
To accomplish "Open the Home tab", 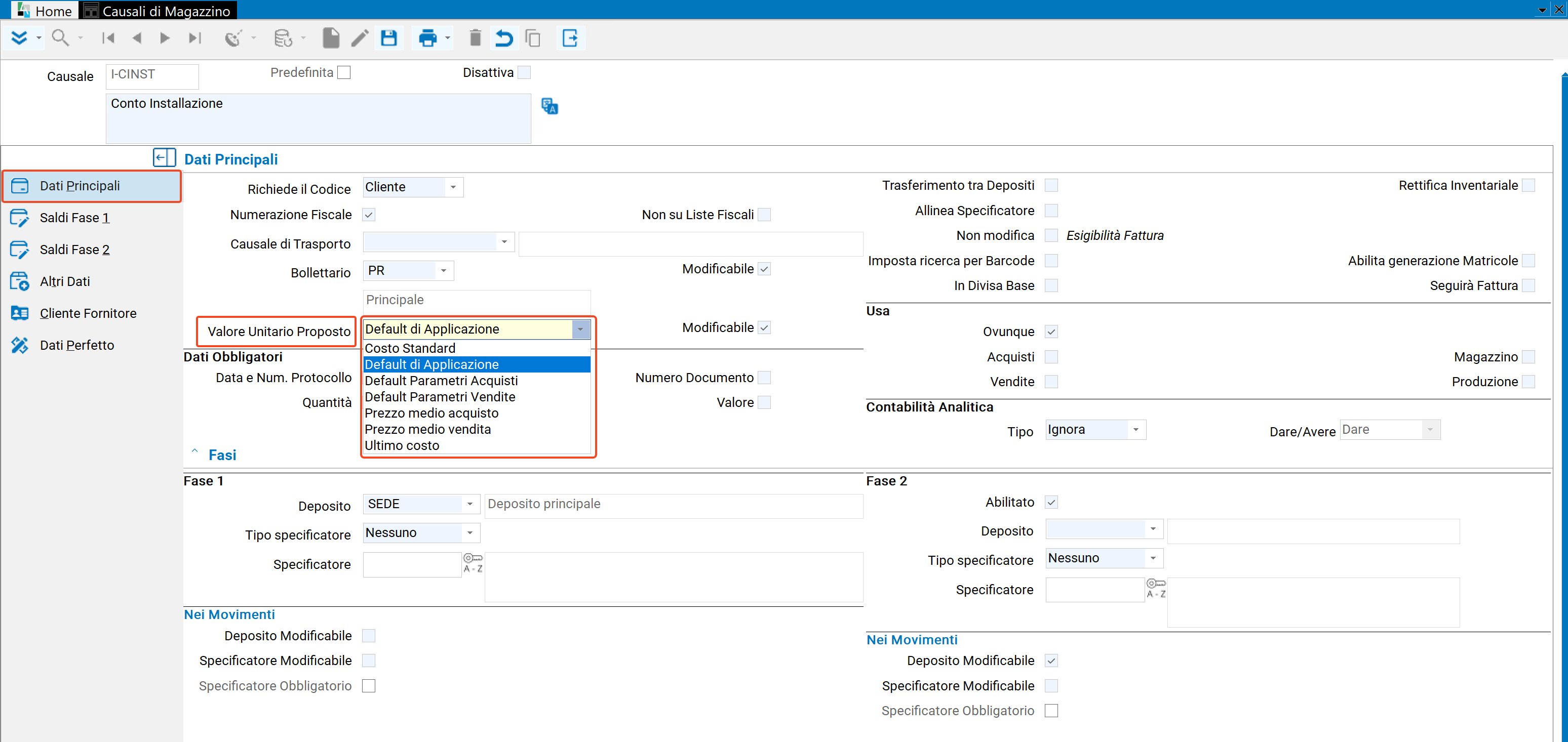I will click(x=45, y=10).
